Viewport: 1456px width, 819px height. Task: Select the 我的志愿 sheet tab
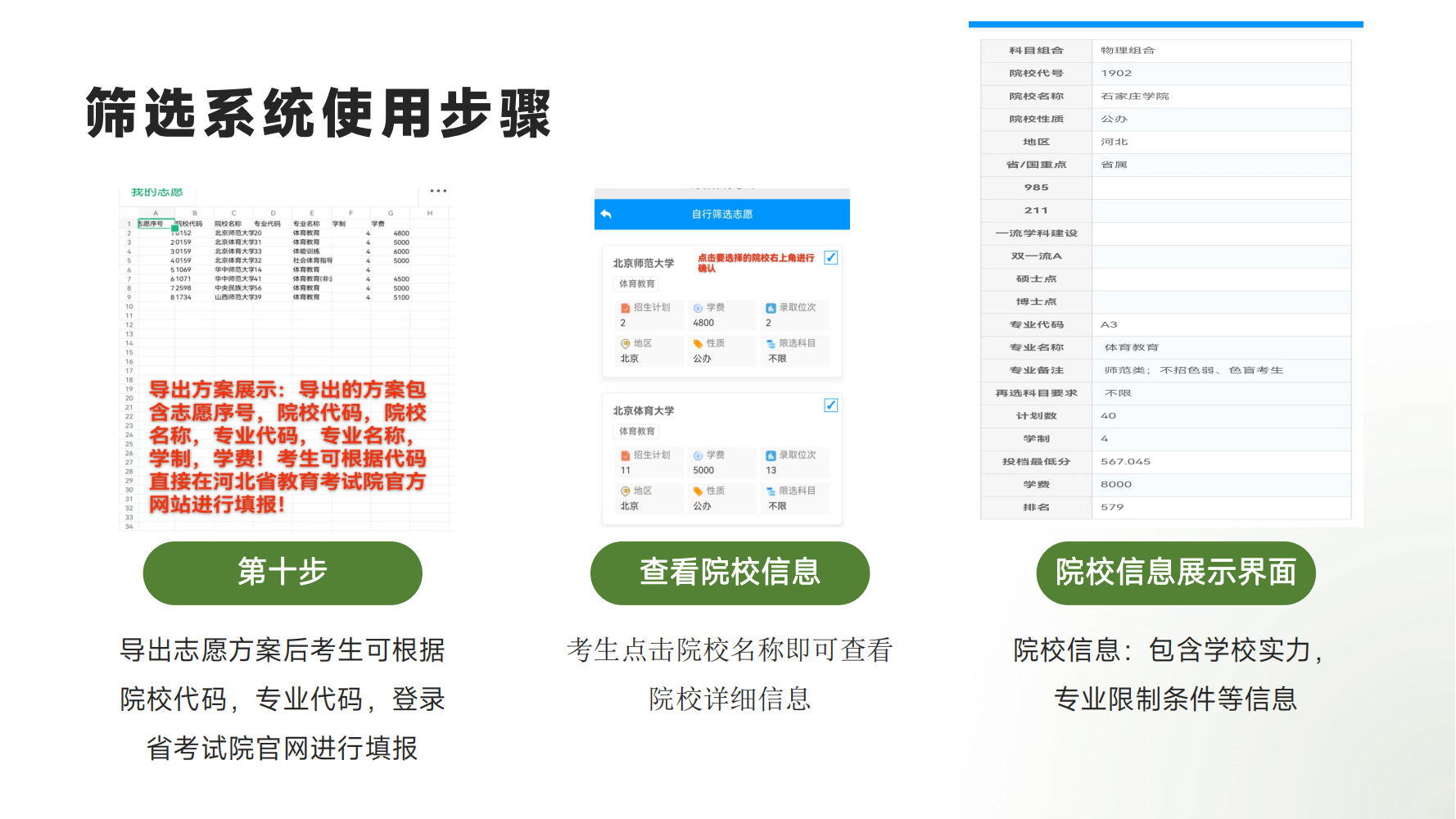pyautogui.click(x=157, y=192)
